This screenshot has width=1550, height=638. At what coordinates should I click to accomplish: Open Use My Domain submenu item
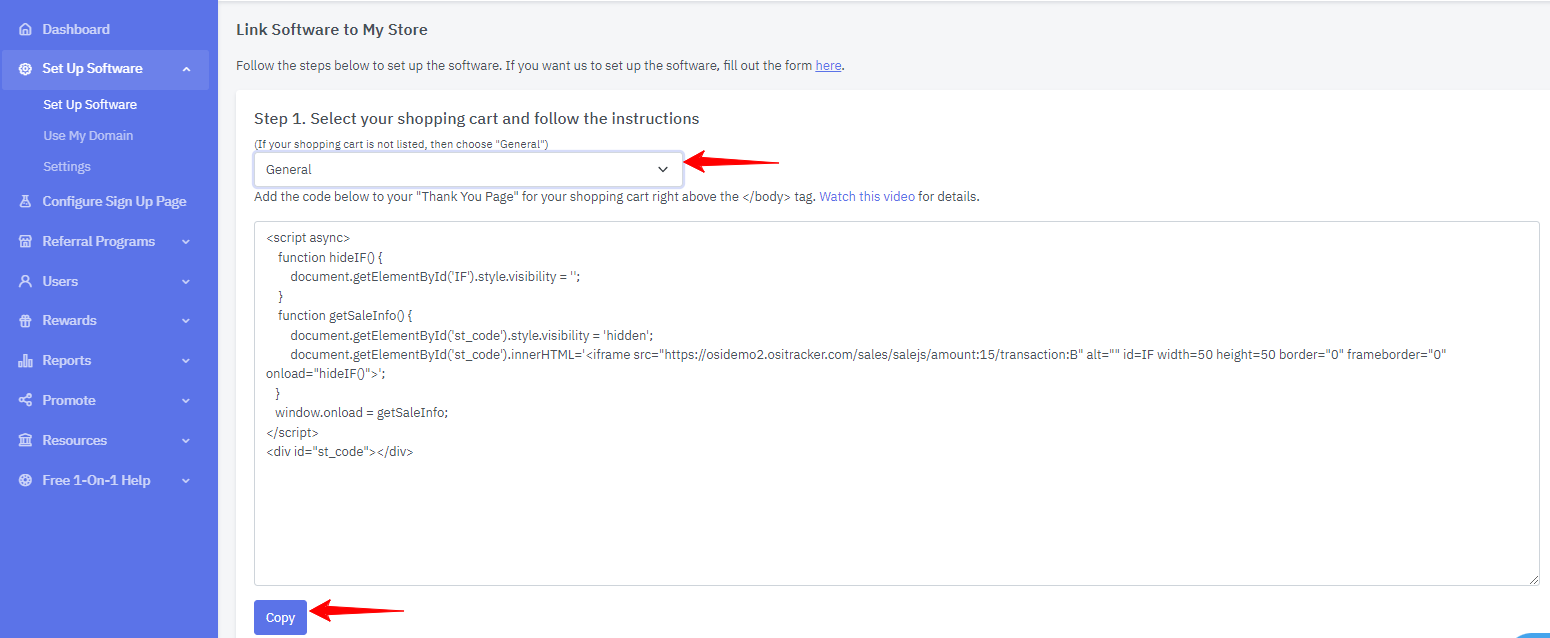[x=88, y=136]
